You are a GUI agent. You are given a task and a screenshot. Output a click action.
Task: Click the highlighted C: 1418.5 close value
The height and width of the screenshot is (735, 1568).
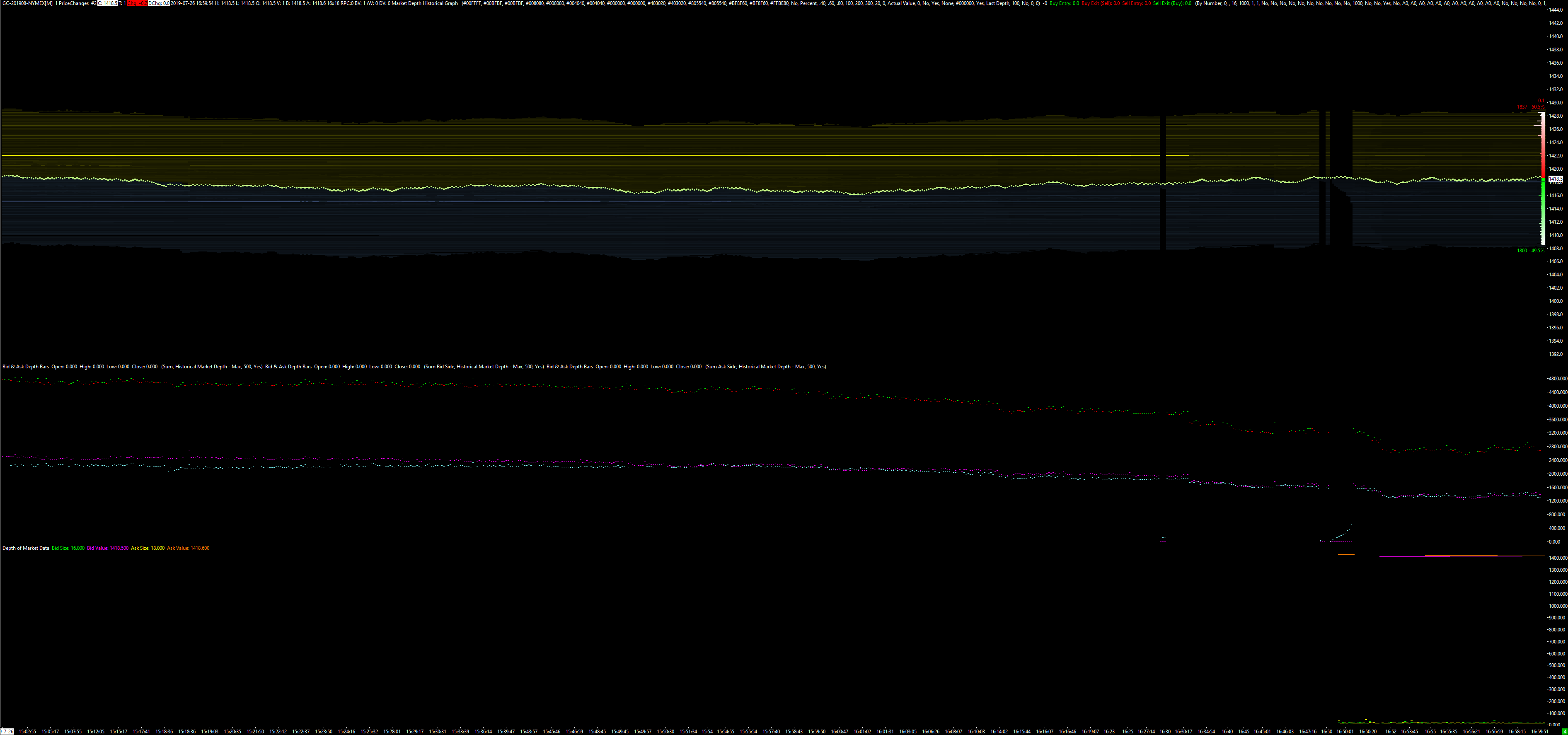107,4
